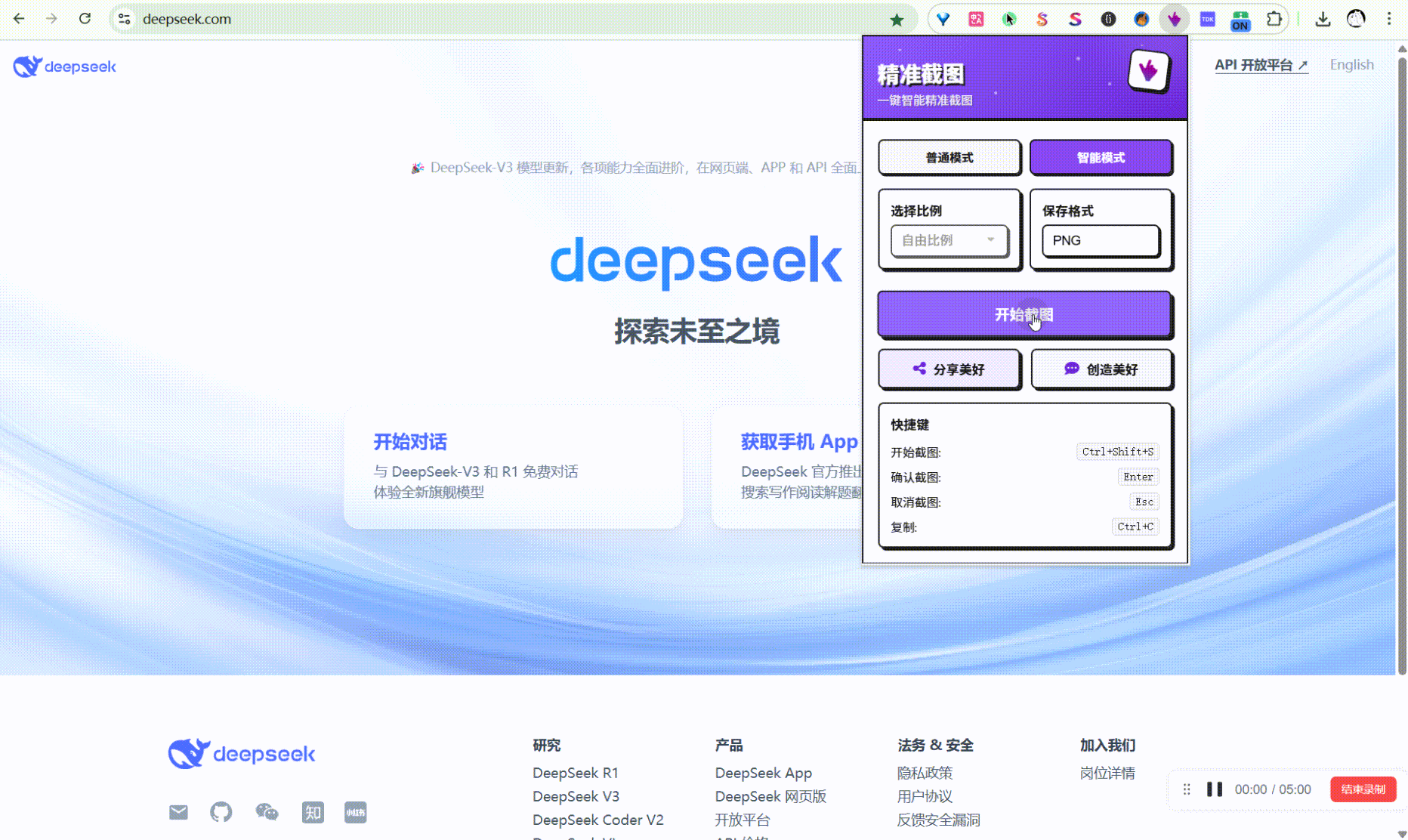Open DeepSeek 网页版 footer link
The image size is (1408, 840).
click(770, 796)
